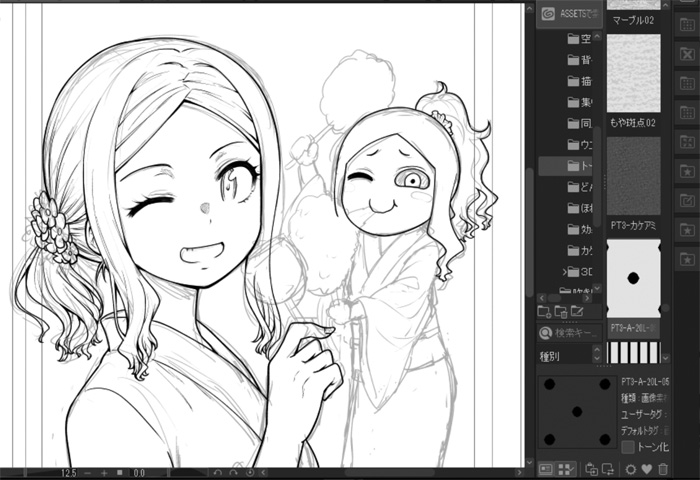Open the 種別 type filter dropdown
The height and width of the screenshot is (480, 700).
[570, 356]
